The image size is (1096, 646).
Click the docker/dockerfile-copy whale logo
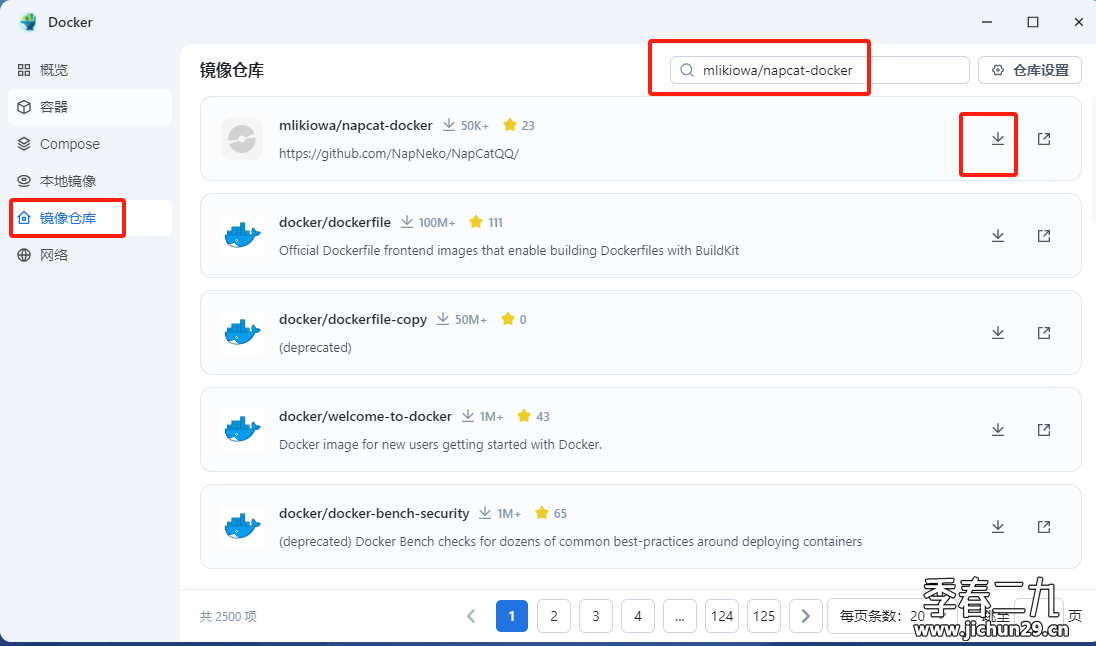coord(242,333)
